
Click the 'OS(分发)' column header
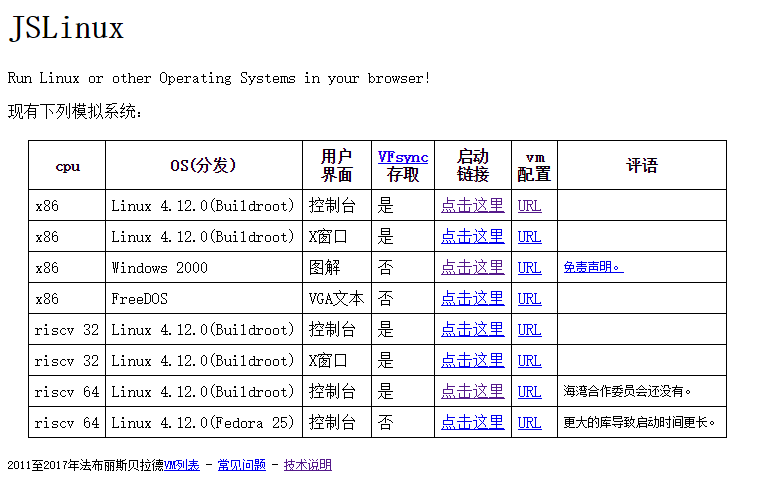pyautogui.click(x=203, y=166)
